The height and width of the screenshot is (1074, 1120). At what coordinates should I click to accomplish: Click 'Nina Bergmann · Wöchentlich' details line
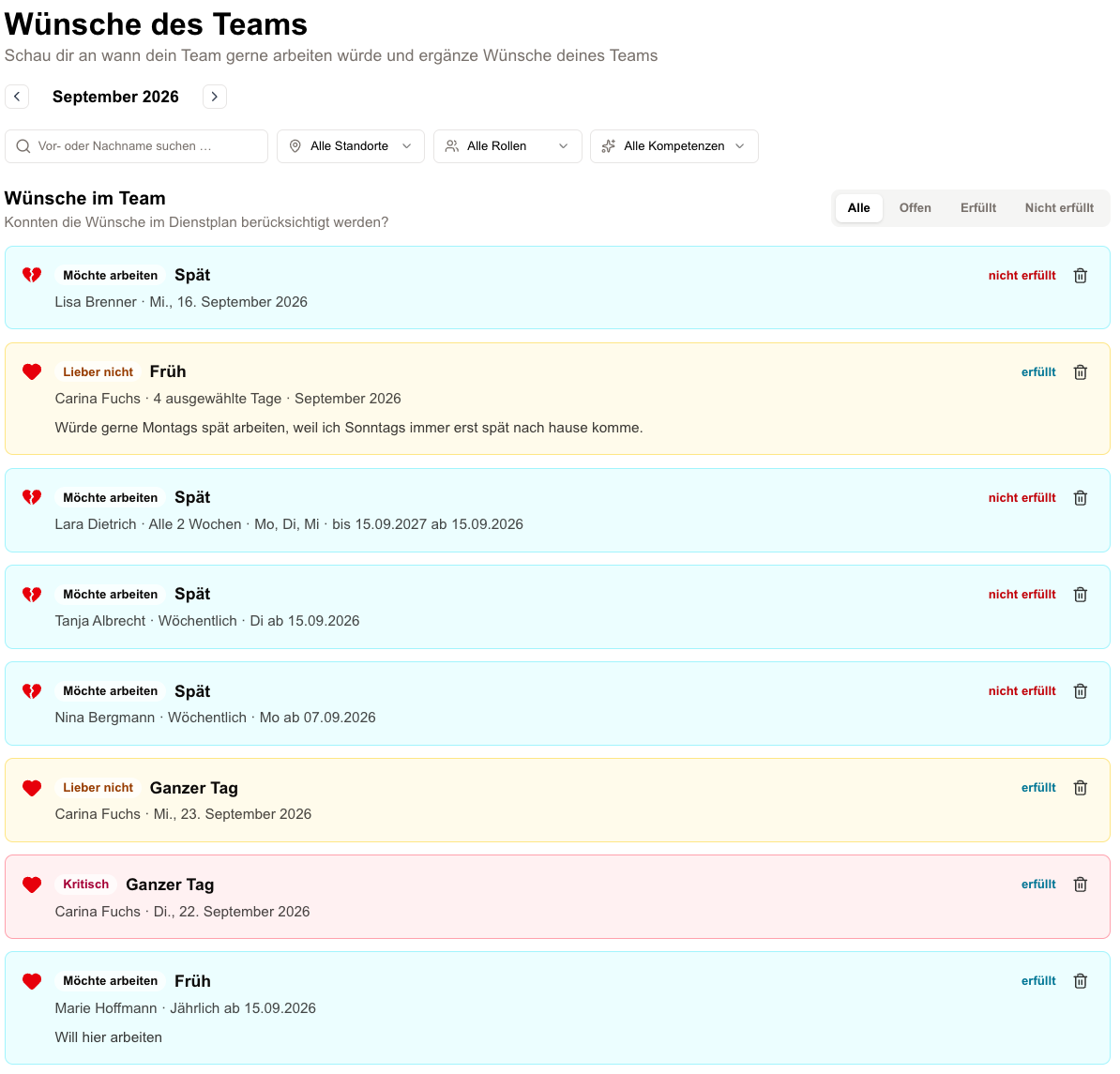pyautogui.click(x=215, y=718)
